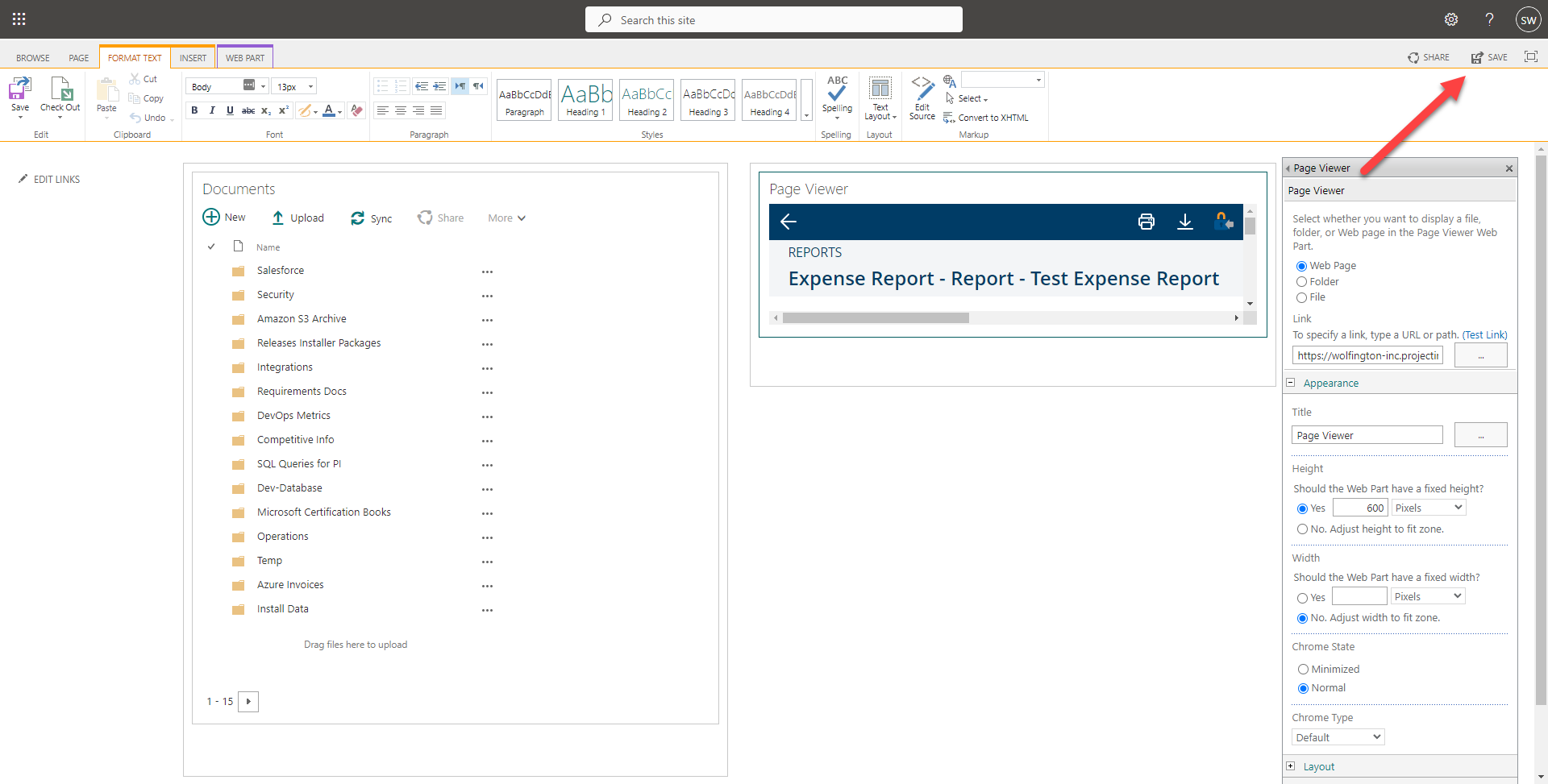
Task: Toggle italic formatting
Action: click(x=212, y=110)
